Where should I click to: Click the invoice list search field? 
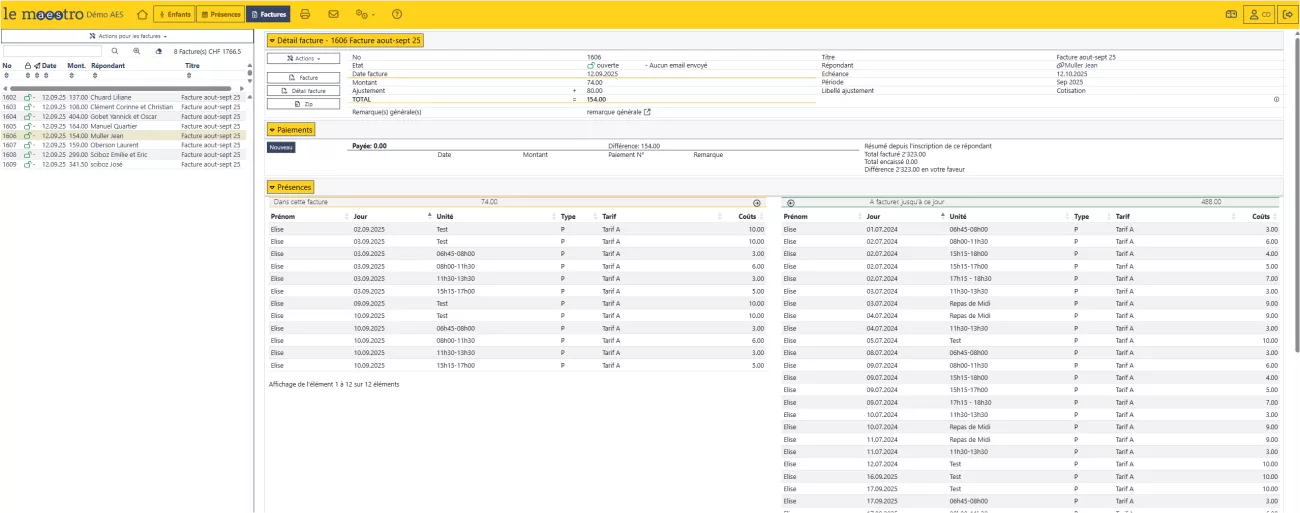point(52,51)
